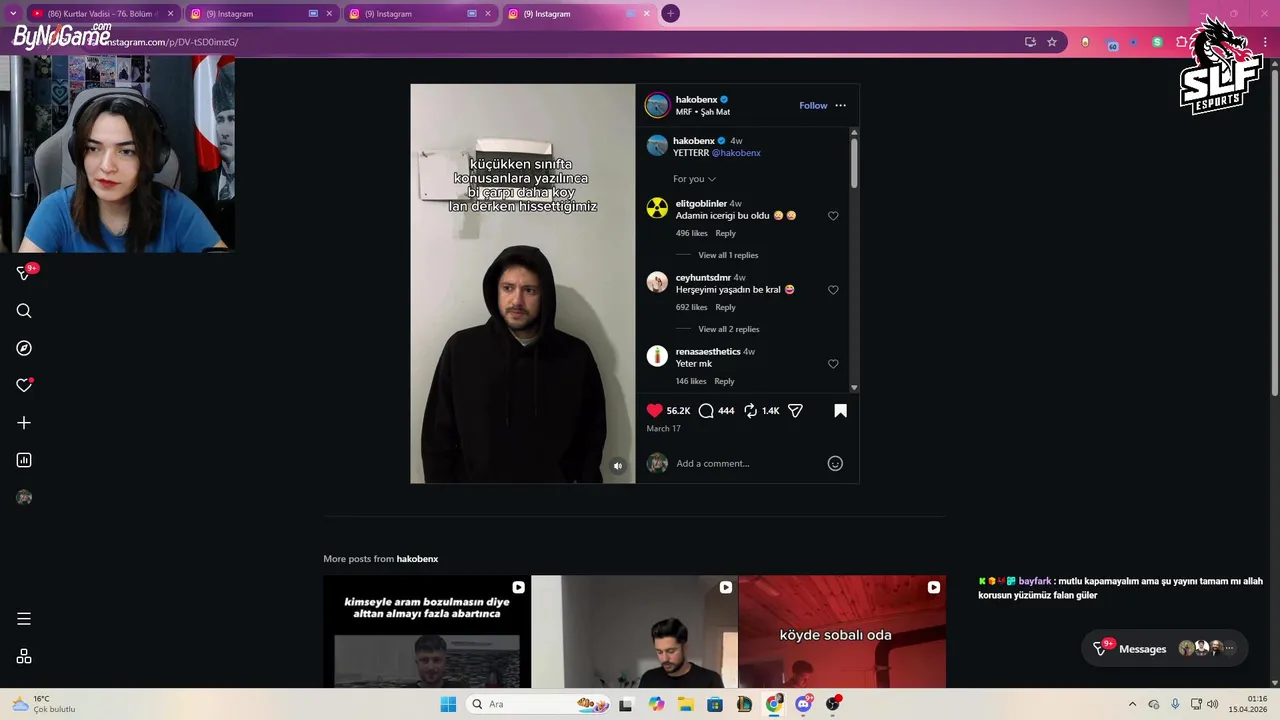Open post more options three-dot menu

(840, 105)
